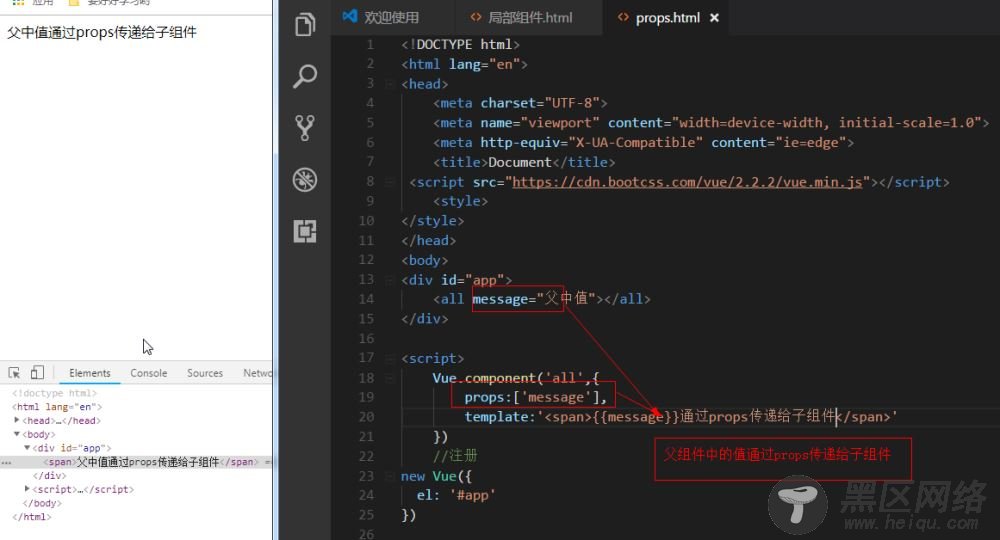Fold the script block at line 17
Image resolution: width=1000 pixels, height=540 pixels.
click(x=389, y=358)
